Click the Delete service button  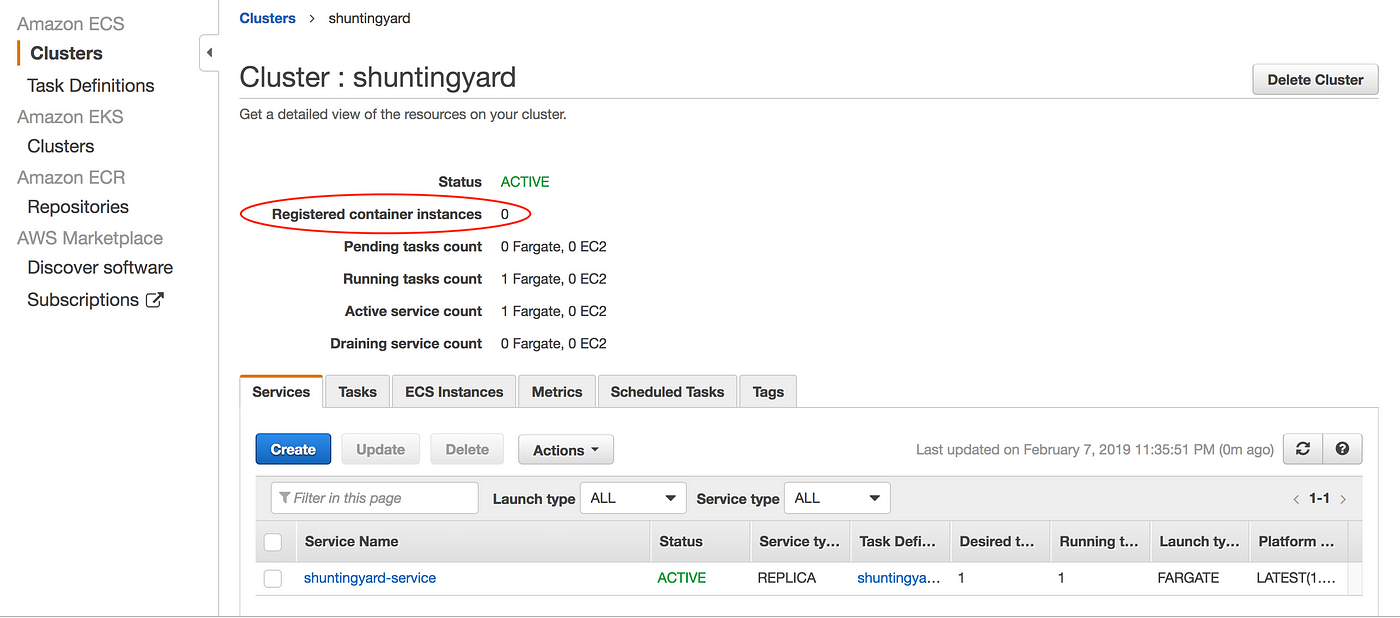[x=467, y=450]
